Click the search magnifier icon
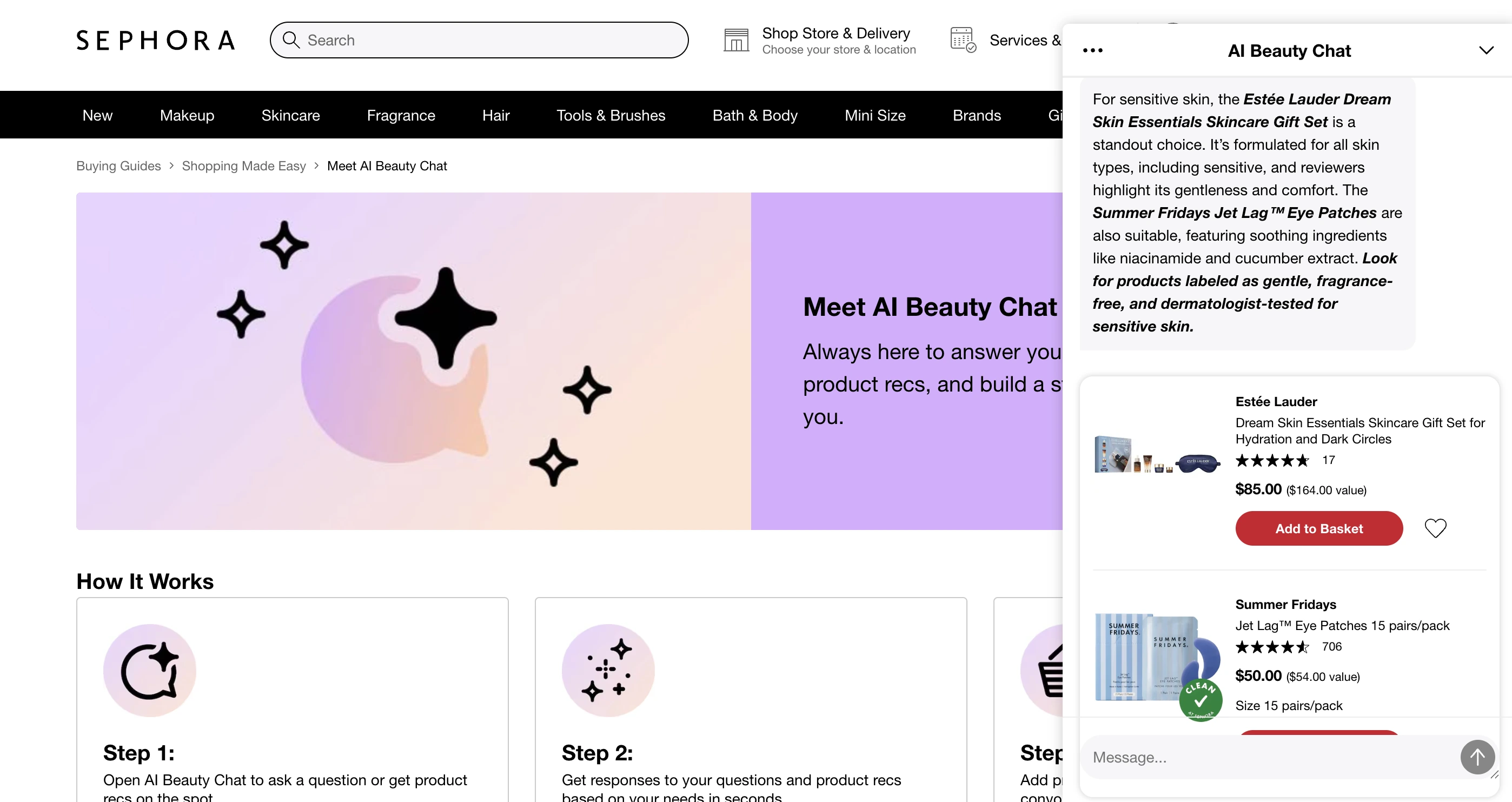 click(x=291, y=40)
